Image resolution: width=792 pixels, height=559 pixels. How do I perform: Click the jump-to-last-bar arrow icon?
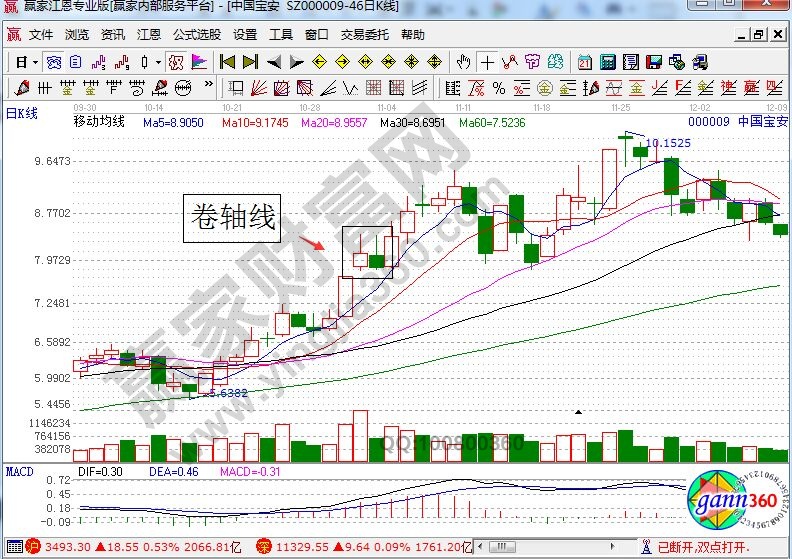[250, 62]
